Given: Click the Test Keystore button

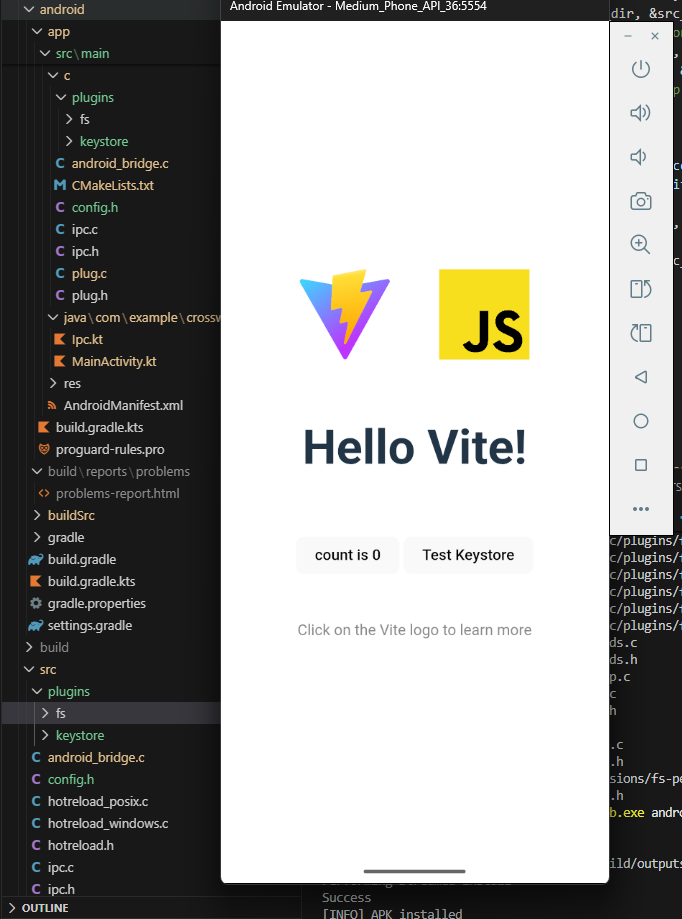Looking at the screenshot, I should coord(468,554).
